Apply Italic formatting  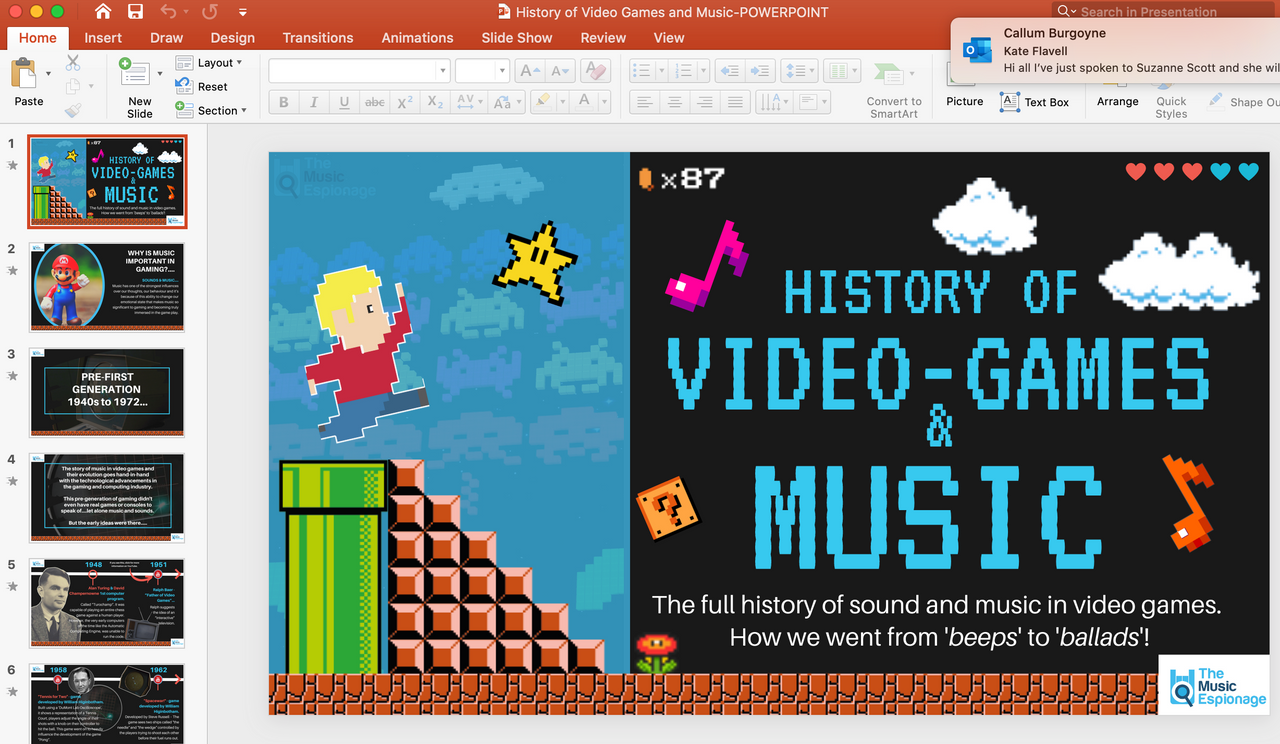pyautogui.click(x=313, y=101)
